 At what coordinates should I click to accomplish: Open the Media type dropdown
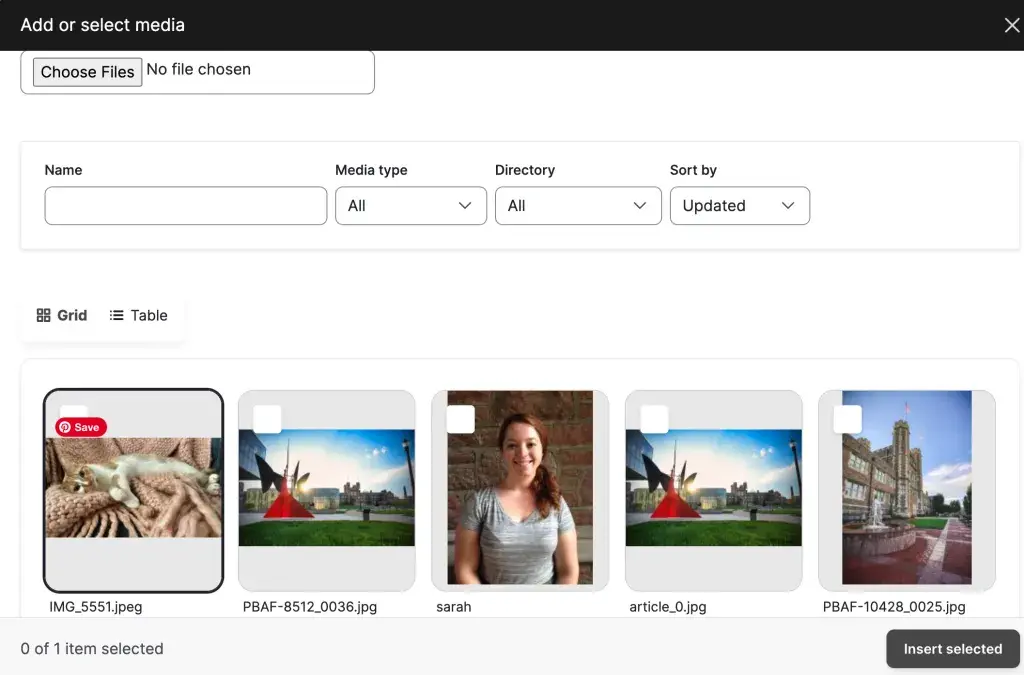pos(410,206)
